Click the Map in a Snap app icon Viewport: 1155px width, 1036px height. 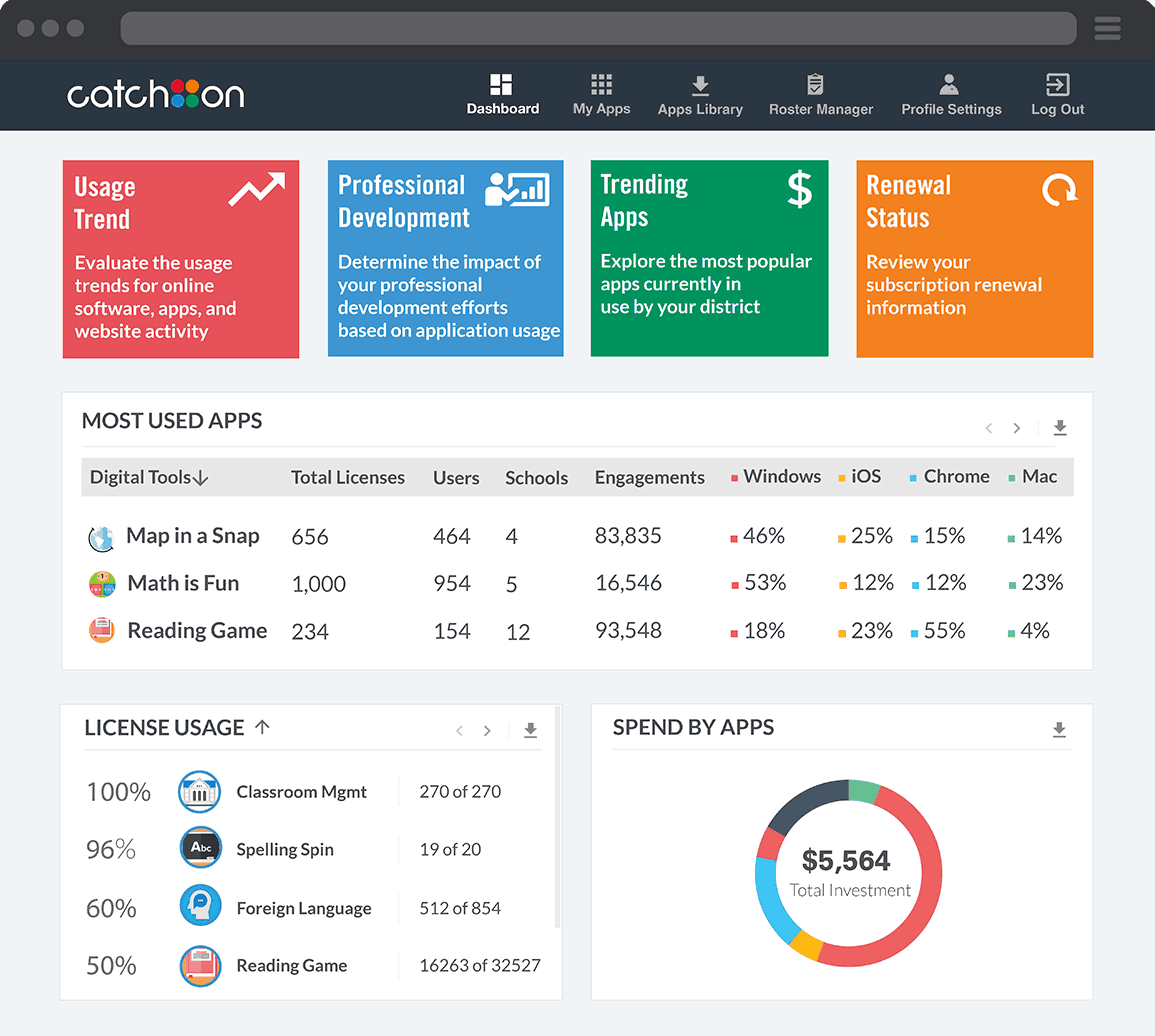pos(101,536)
